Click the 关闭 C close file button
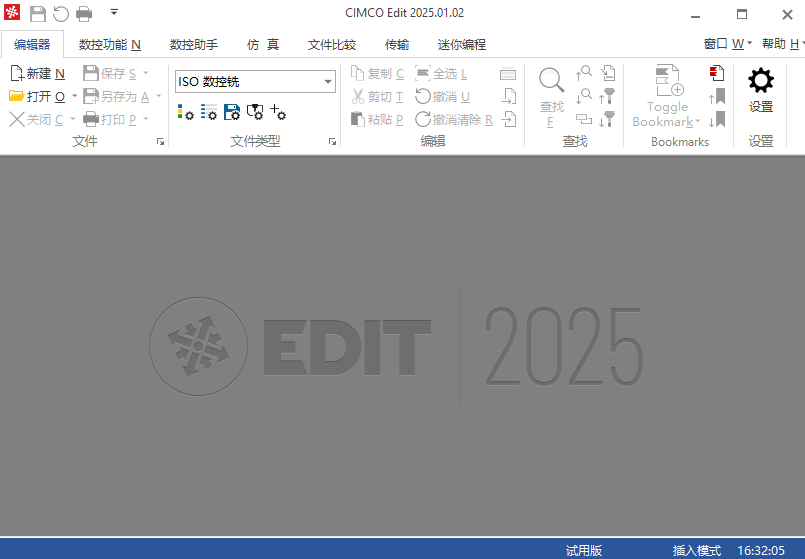This screenshot has height=559, width=805. 36,120
